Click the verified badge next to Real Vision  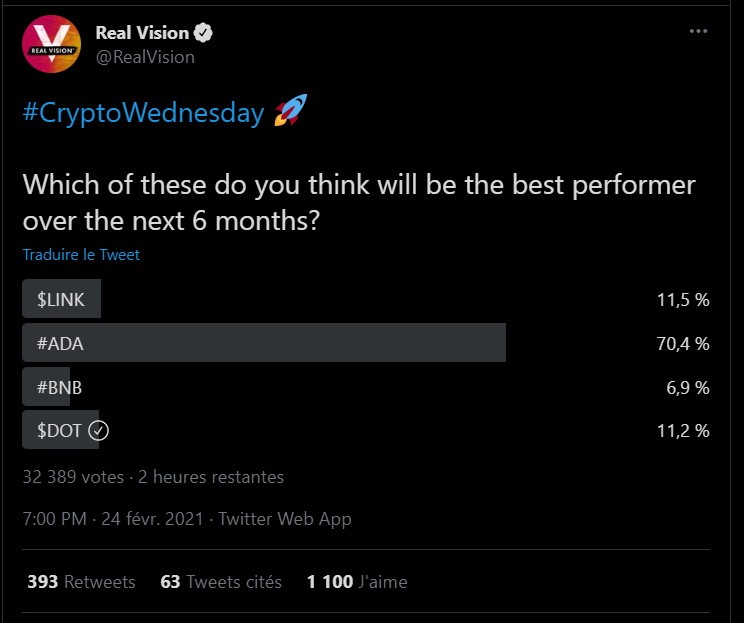tap(203, 33)
